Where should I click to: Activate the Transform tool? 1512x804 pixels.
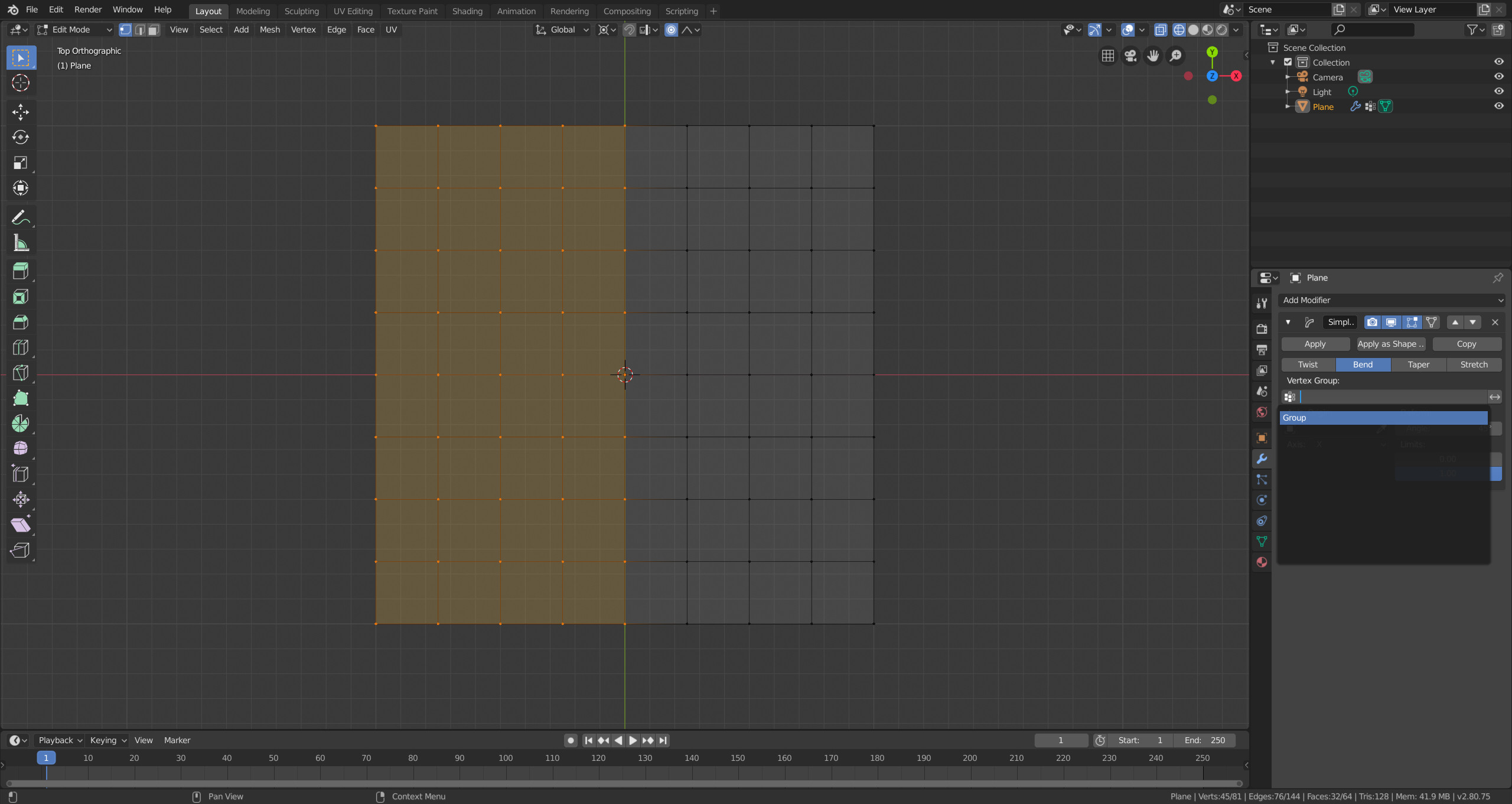[x=21, y=188]
